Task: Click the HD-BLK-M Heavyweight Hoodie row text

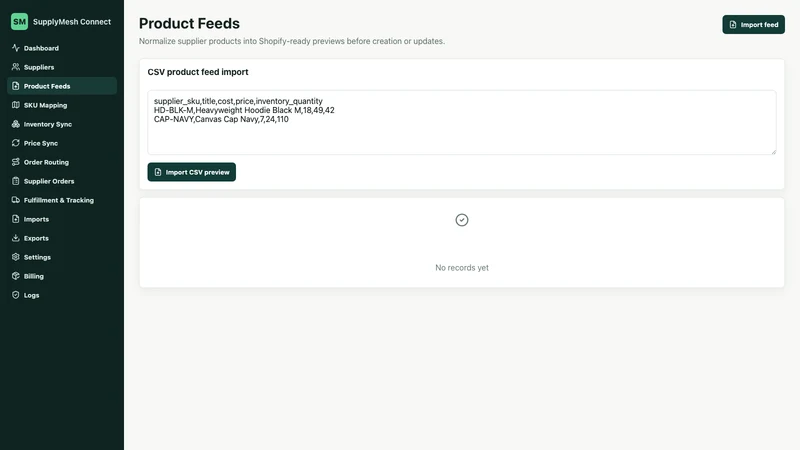Action: 244,110
